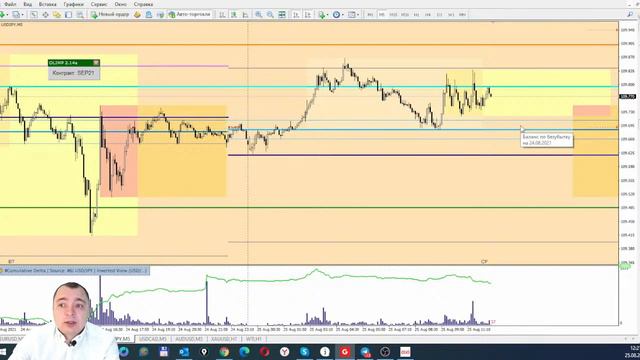Open the Вставка menu

48,4
